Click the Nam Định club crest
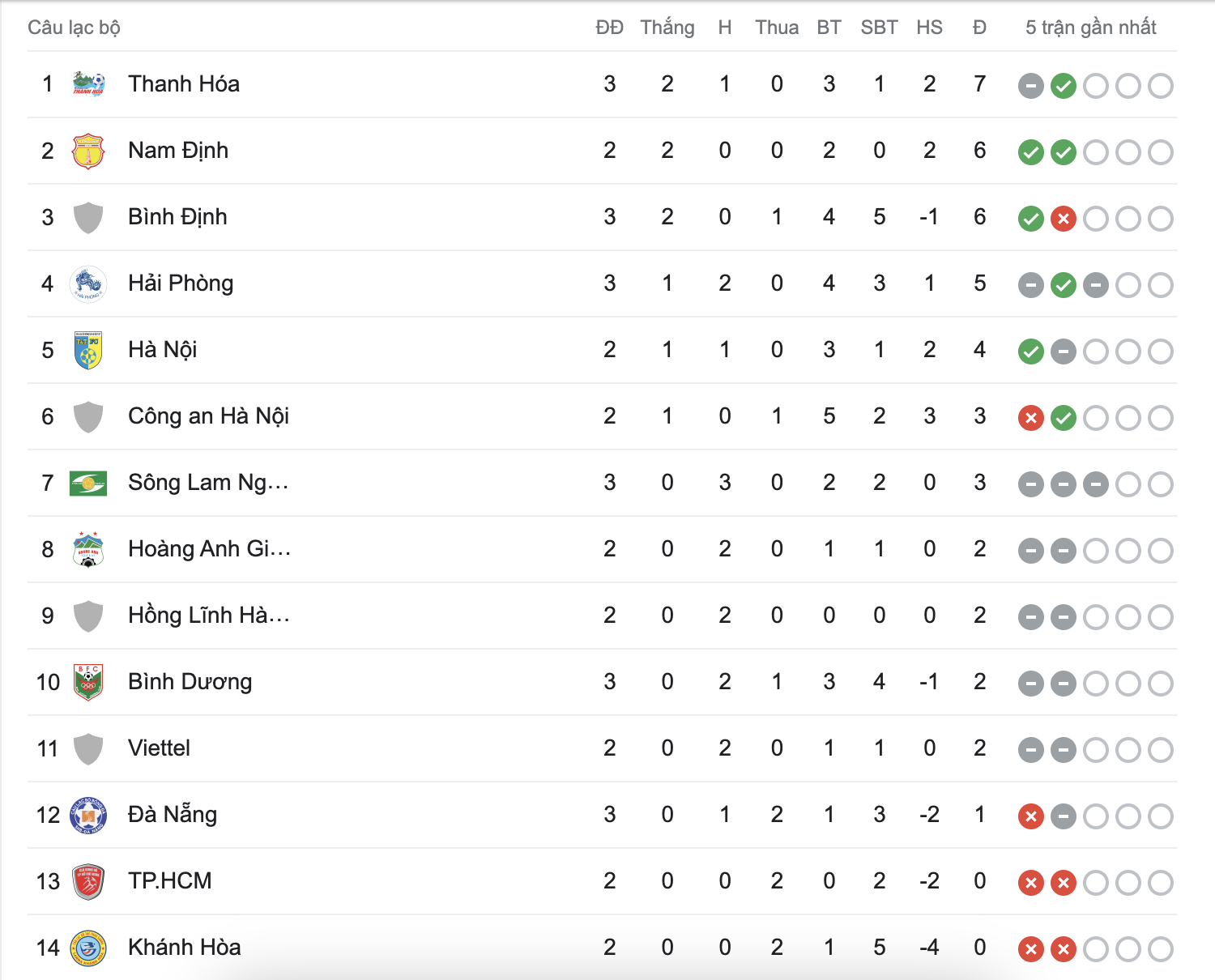Image resolution: width=1215 pixels, height=980 pixels. point(88,151)
